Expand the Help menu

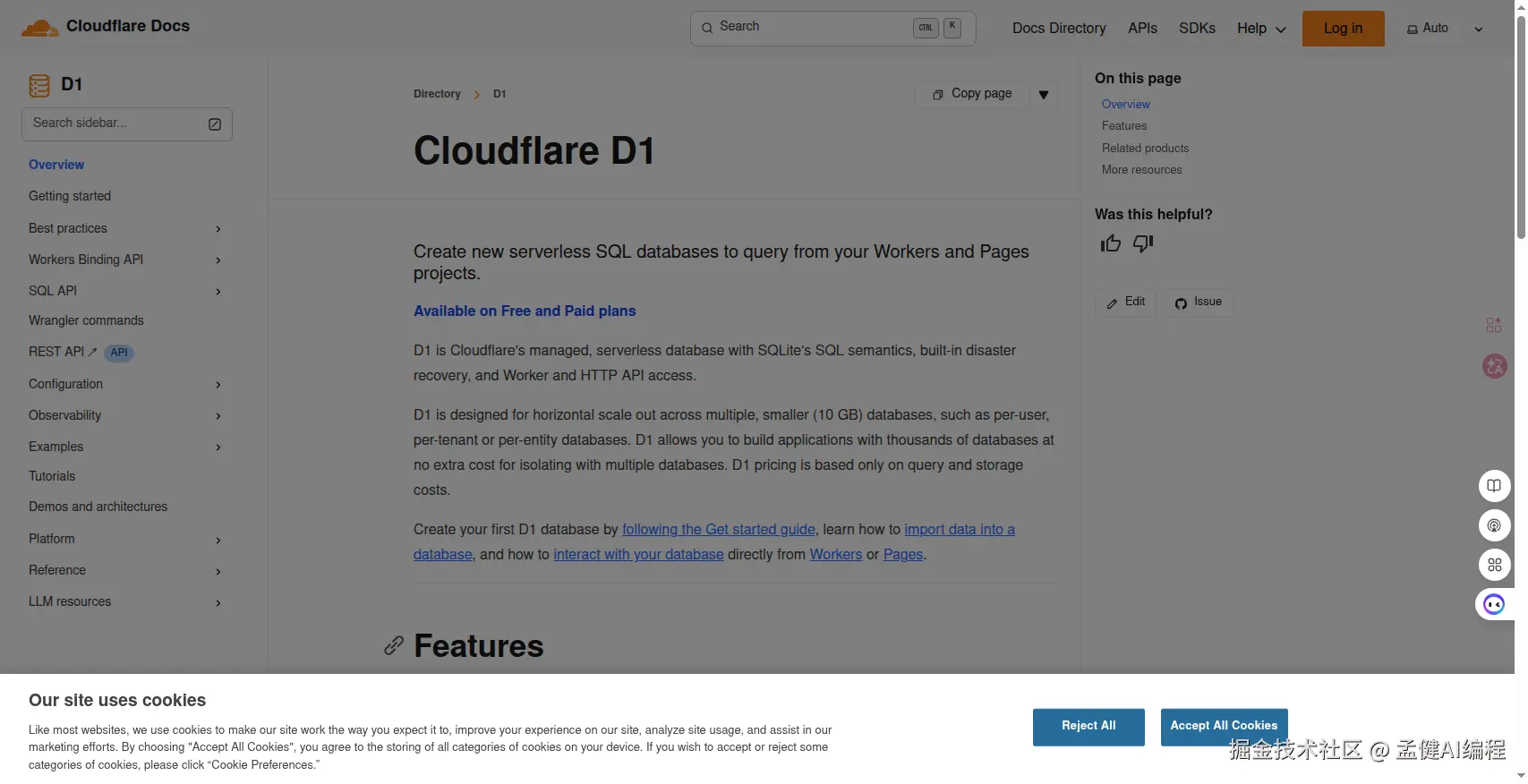[x=1260, y=29]
